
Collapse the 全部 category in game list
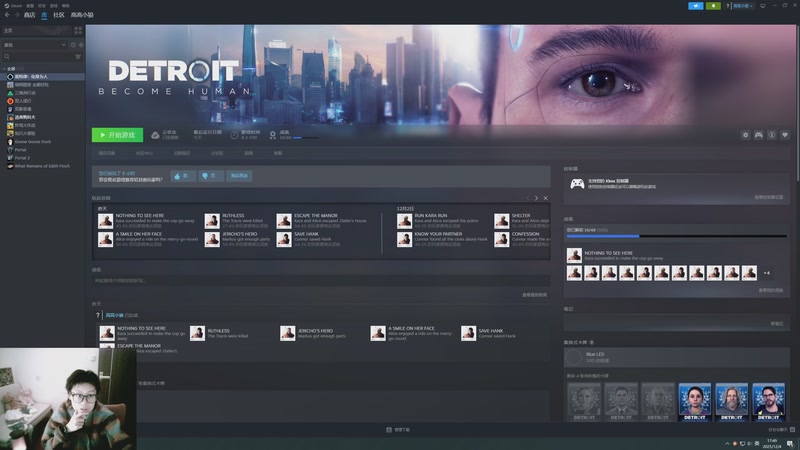pos(5,68)
